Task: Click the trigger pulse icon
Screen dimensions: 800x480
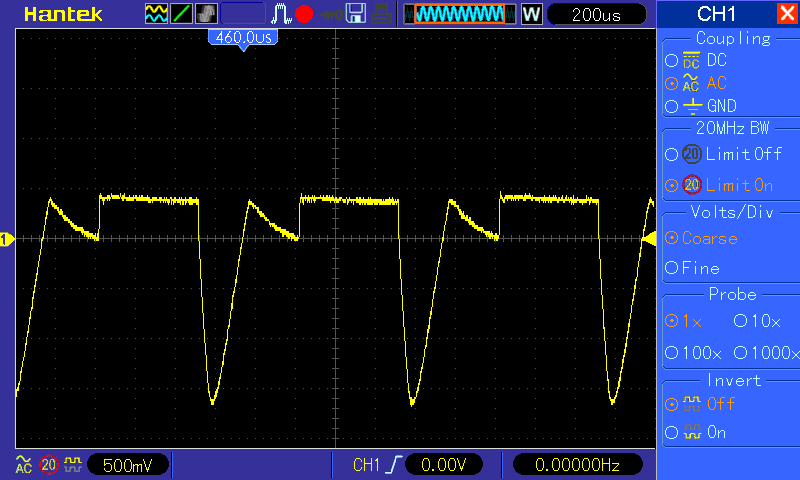Action: tap(281, 14)
